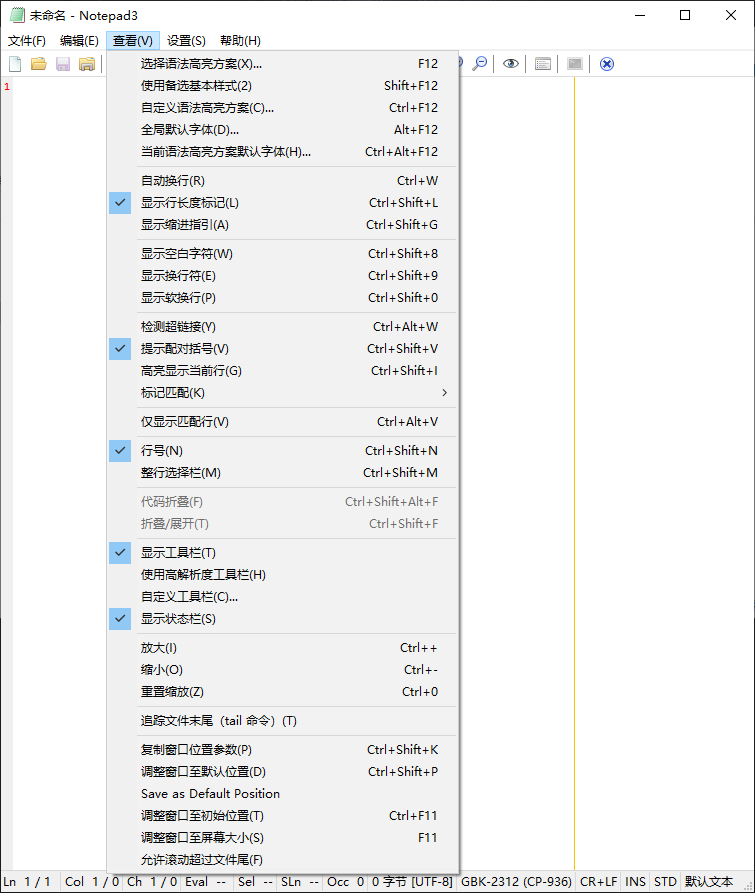The height and width of the screenshot is (893, 755).
Task: Click INS insert mode status field
Action: tap(635, 882)
